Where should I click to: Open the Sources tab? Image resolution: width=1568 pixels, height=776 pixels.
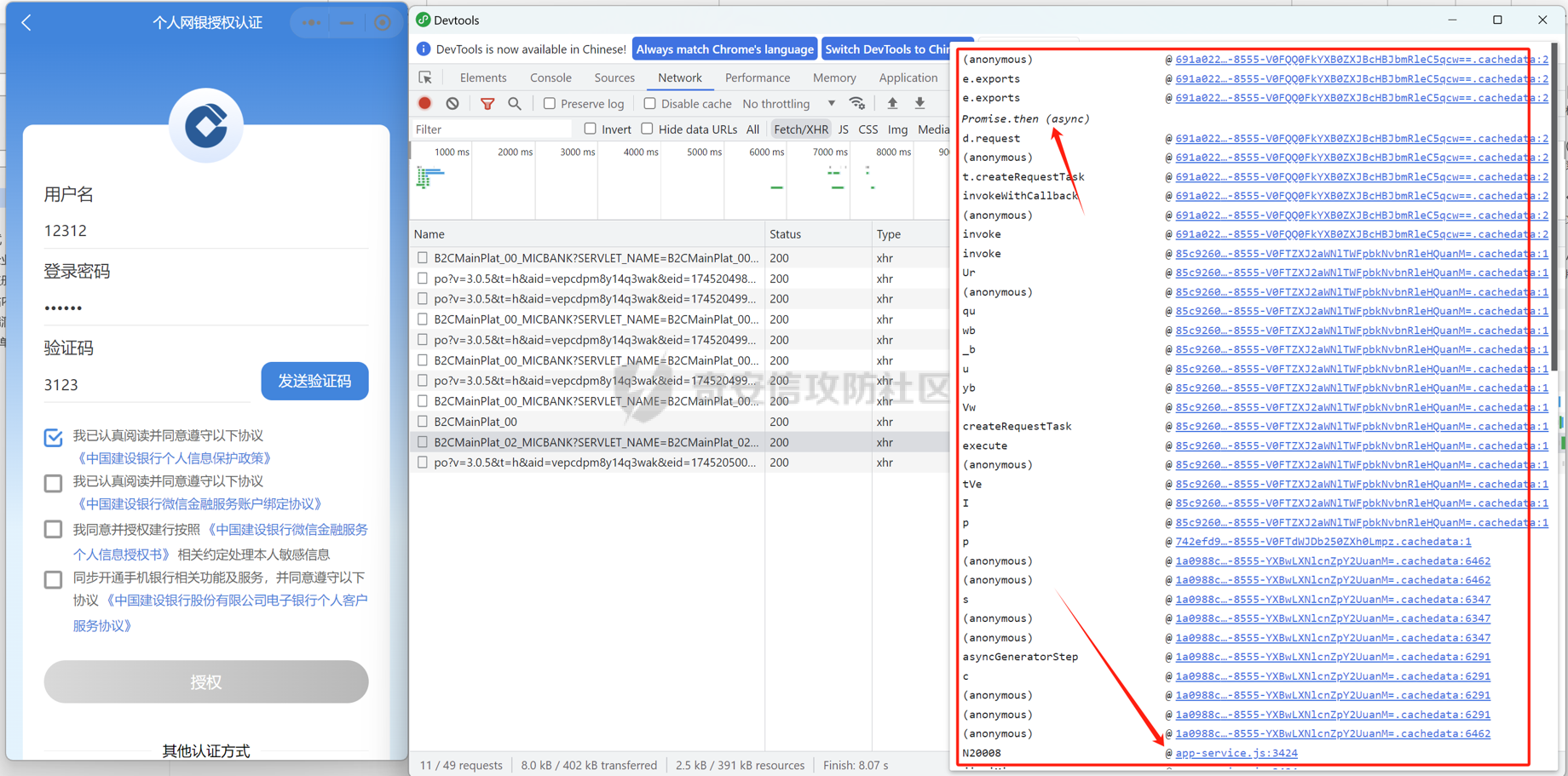(614, 78)
